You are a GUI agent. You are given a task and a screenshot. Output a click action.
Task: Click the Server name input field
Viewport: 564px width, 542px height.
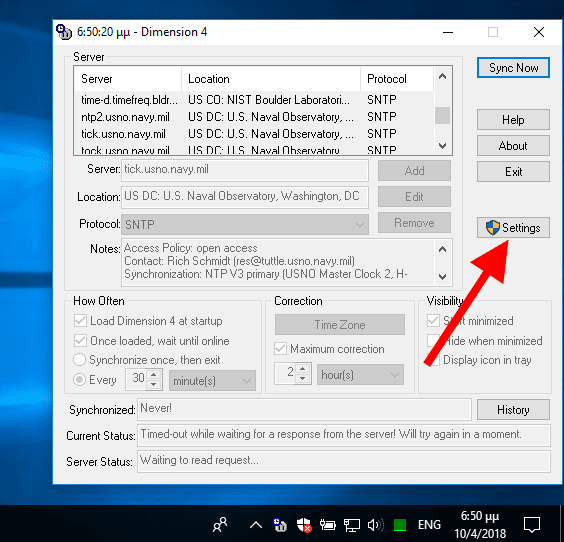tap(245, 170)
